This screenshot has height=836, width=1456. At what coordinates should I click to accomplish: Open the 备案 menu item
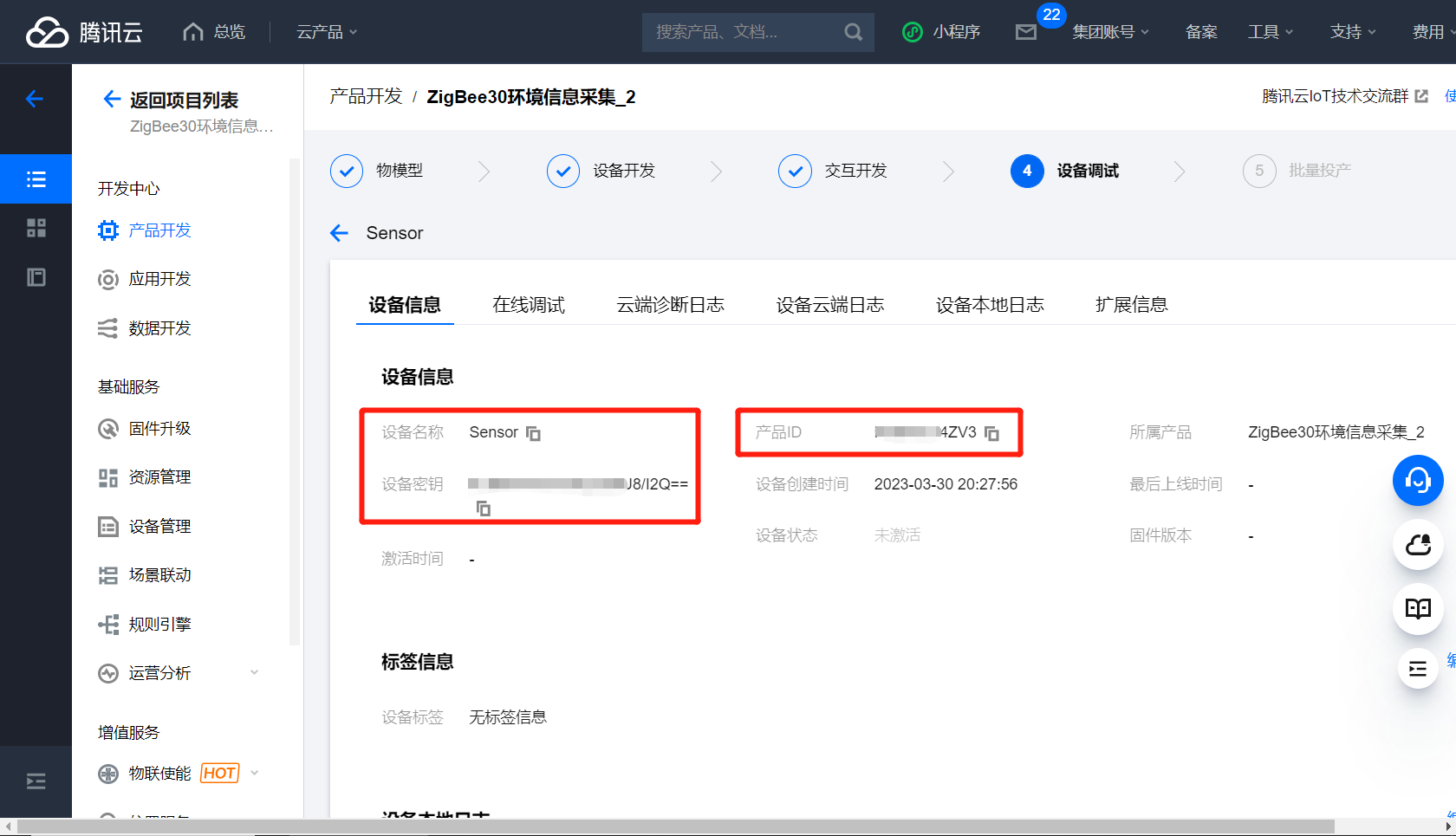pyautogui.click(x=1201, y=32)
